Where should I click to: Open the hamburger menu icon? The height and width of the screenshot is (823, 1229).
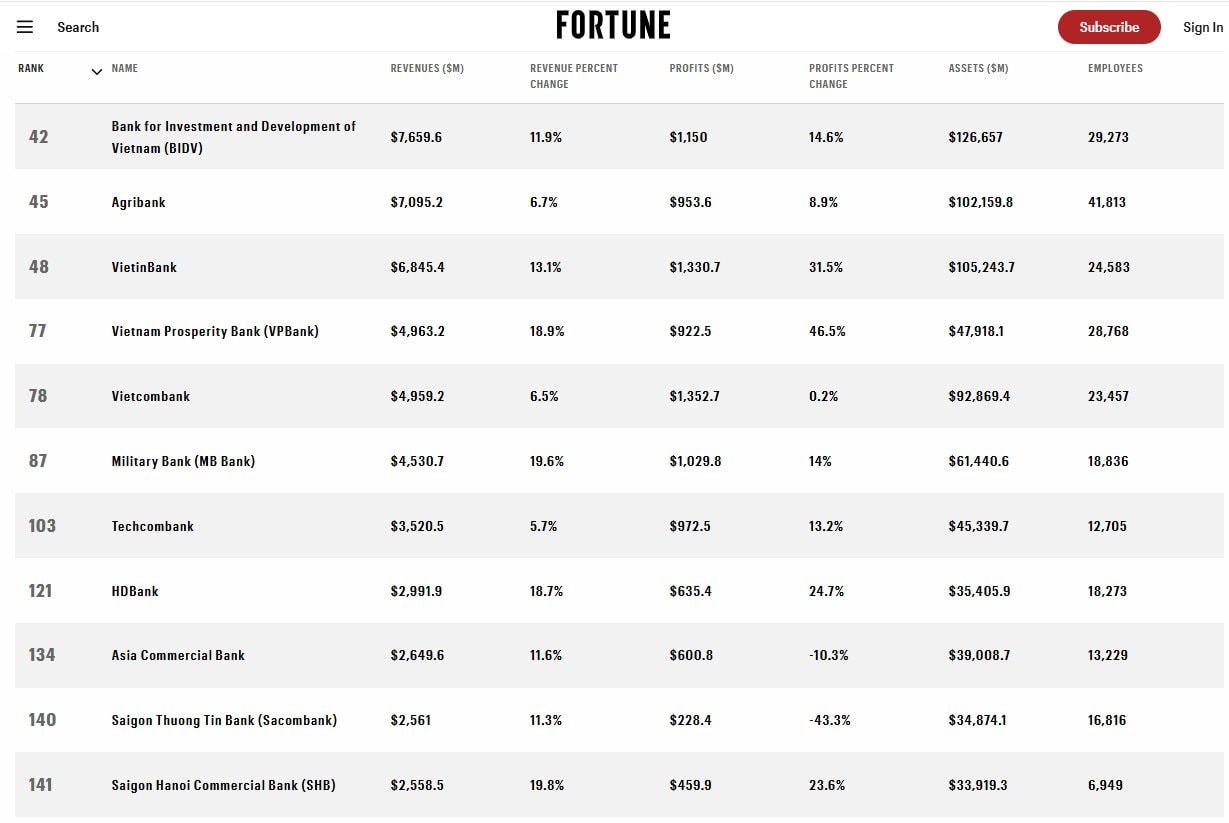point(25,27)
